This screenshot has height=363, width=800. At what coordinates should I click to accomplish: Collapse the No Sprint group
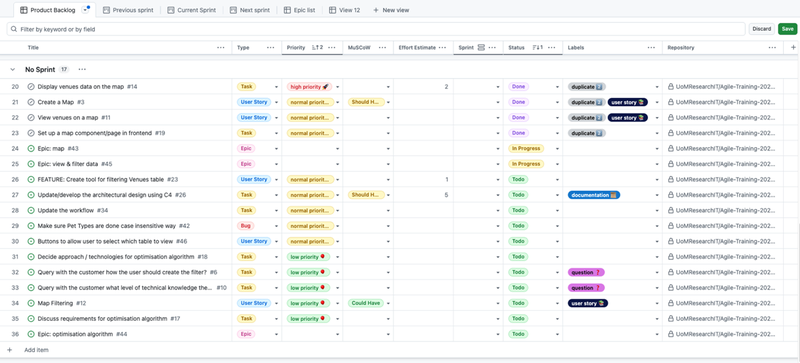(12, 69)
